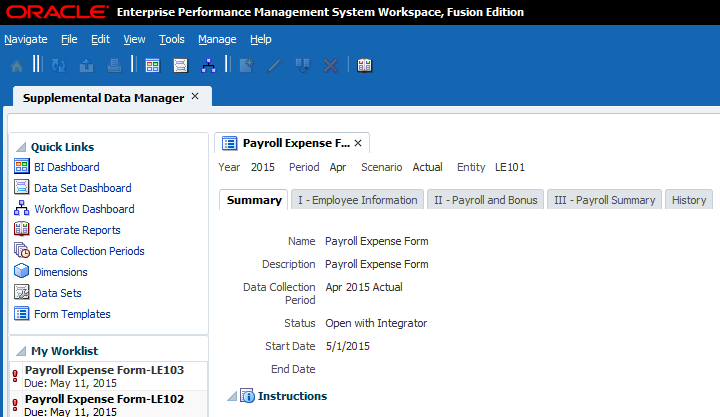This screenshot has height=417, width=720.
Task: Click the Entity value LE101
Action: click(510, 167)
